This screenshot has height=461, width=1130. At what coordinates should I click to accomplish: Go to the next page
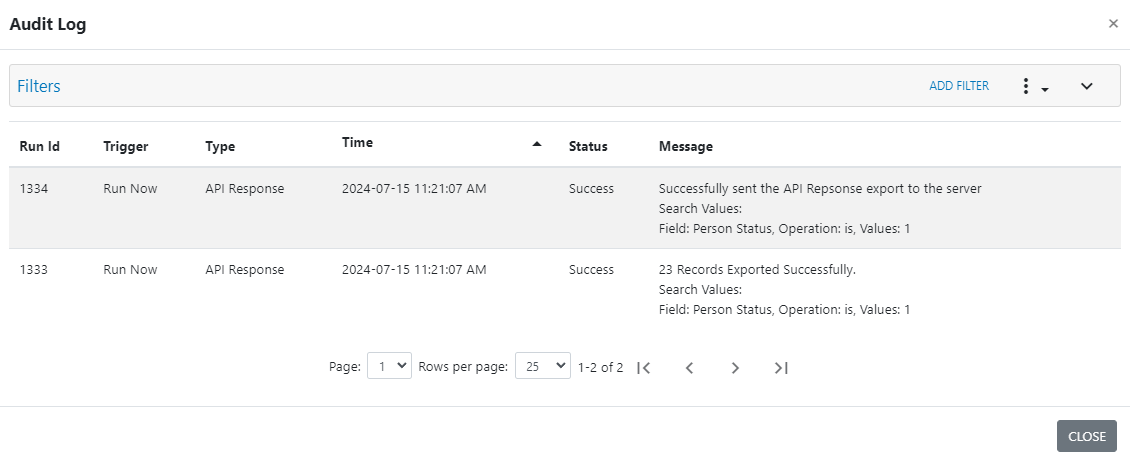point(735,368)
